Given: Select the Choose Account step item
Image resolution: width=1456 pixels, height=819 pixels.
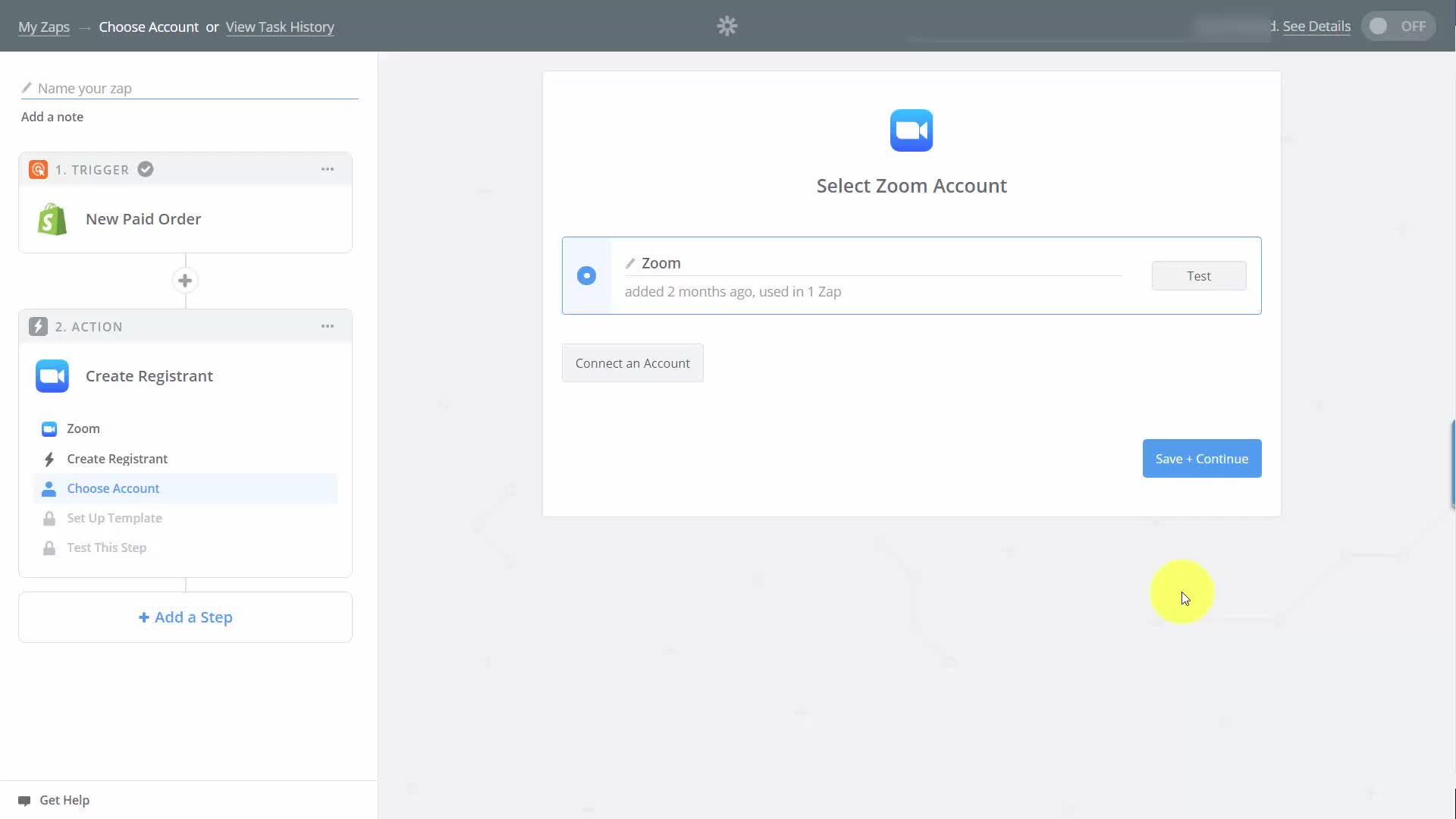Looking at the screenshot, I should point(185,488).
